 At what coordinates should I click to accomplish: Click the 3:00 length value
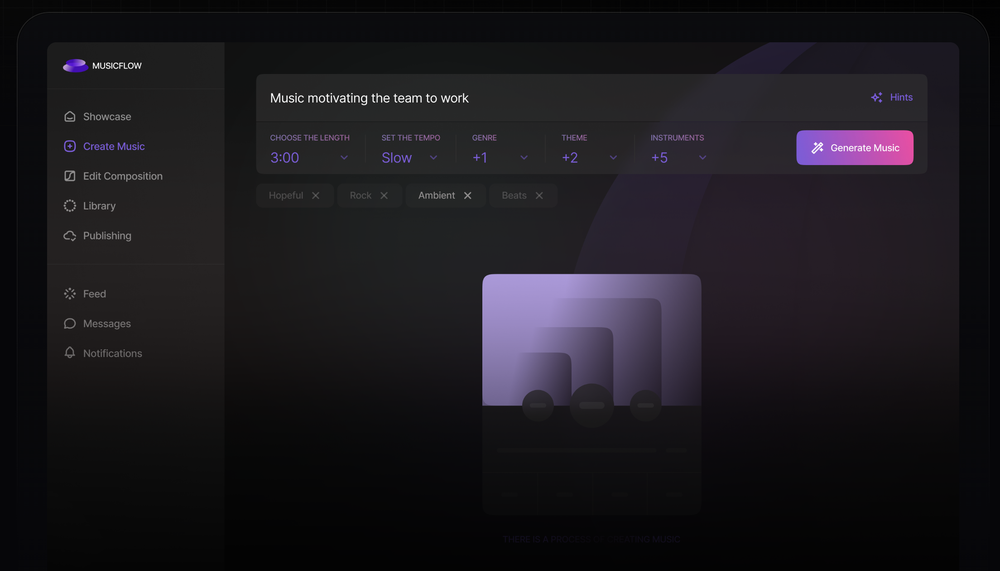coord(284,158)
